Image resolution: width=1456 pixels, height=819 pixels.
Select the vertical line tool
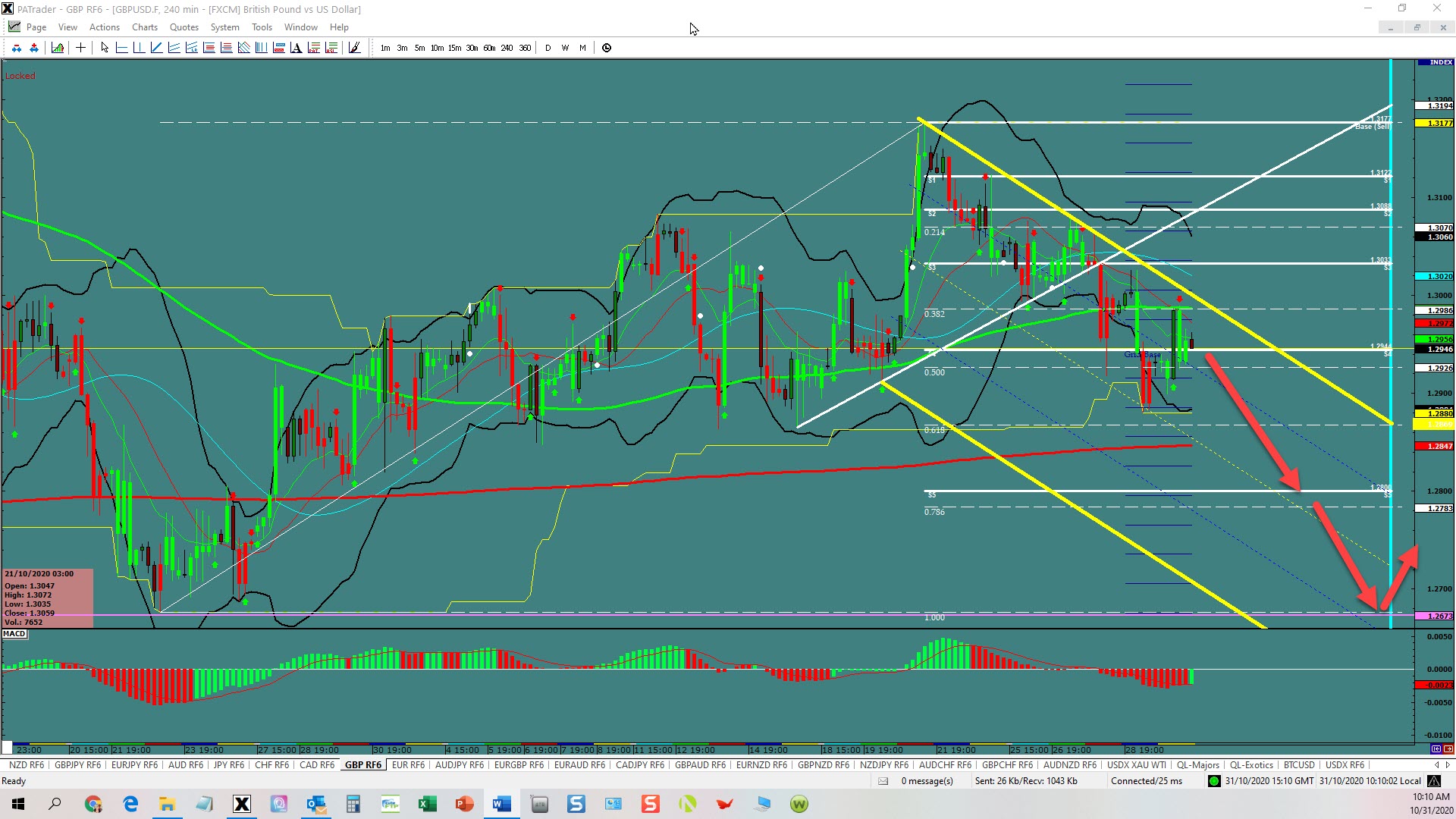139,48
